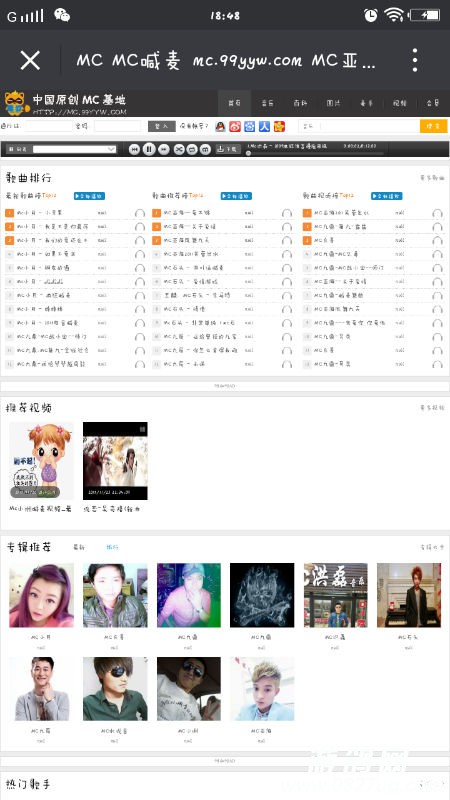Screen dimensions: 450x800
Task: Click the gray login button beside the password field
Action: 162,126
